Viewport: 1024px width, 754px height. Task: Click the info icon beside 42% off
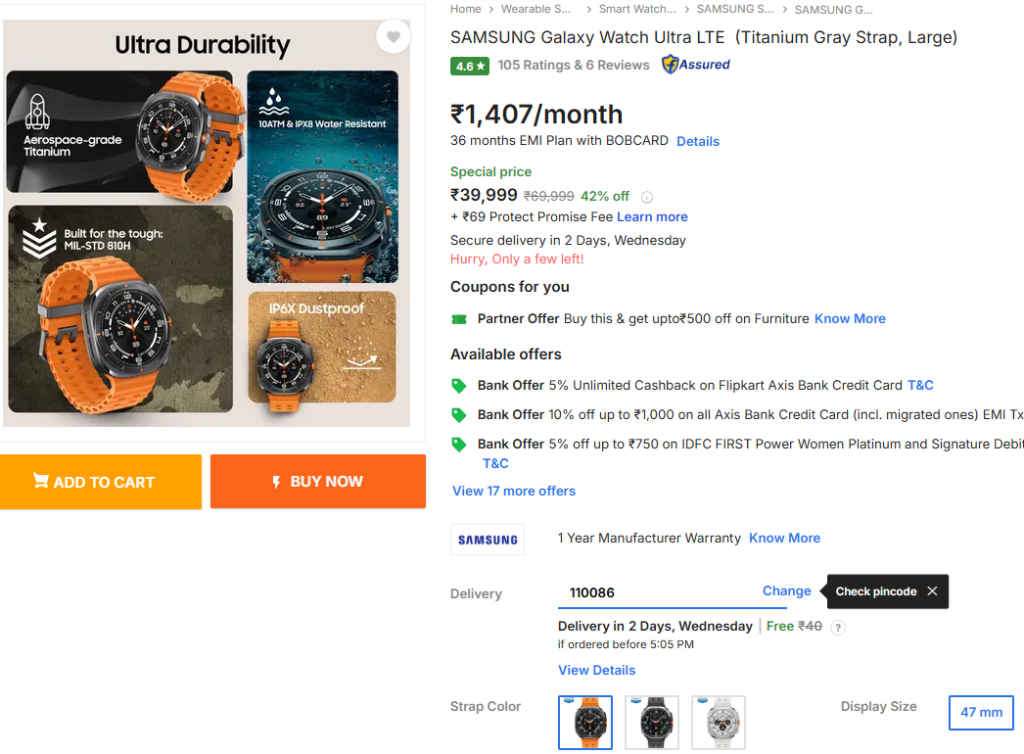click(647, 197)
